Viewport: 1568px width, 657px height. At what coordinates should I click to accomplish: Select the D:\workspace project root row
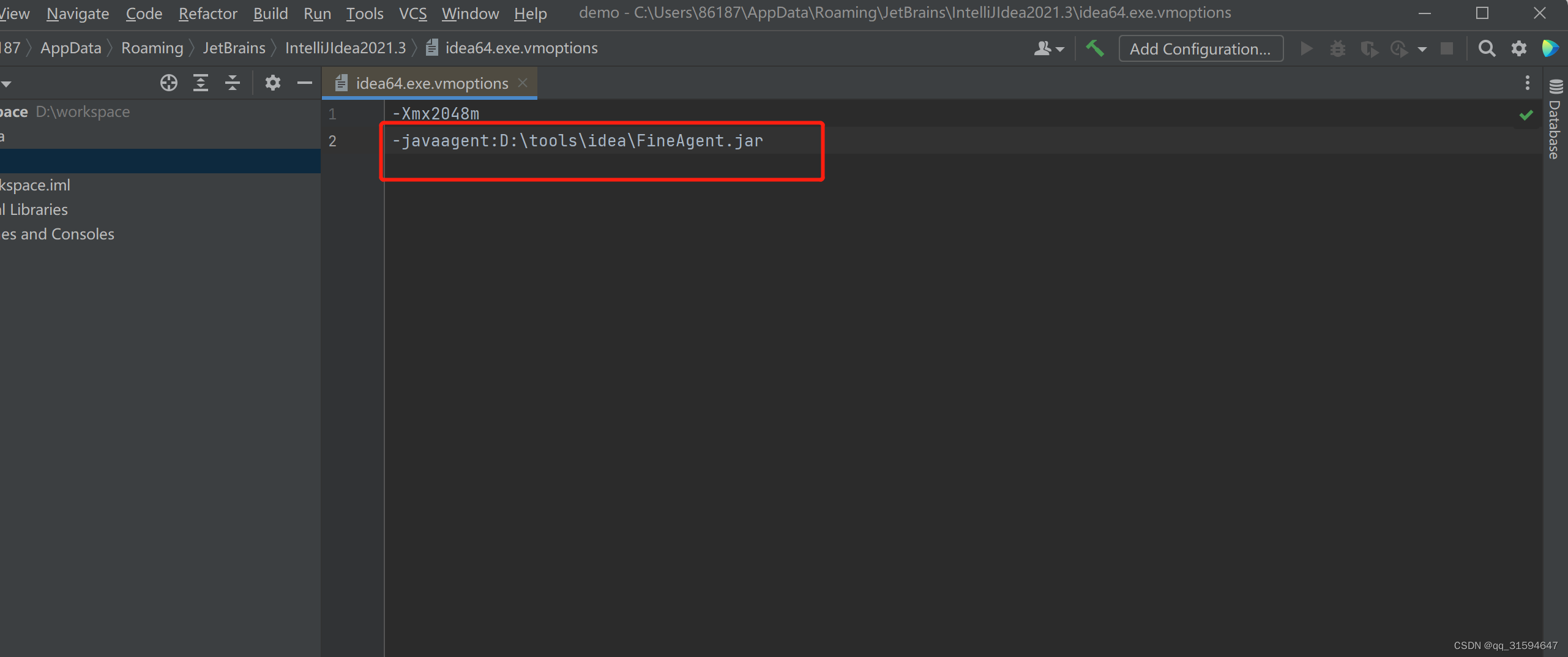[x=160, y=111]
